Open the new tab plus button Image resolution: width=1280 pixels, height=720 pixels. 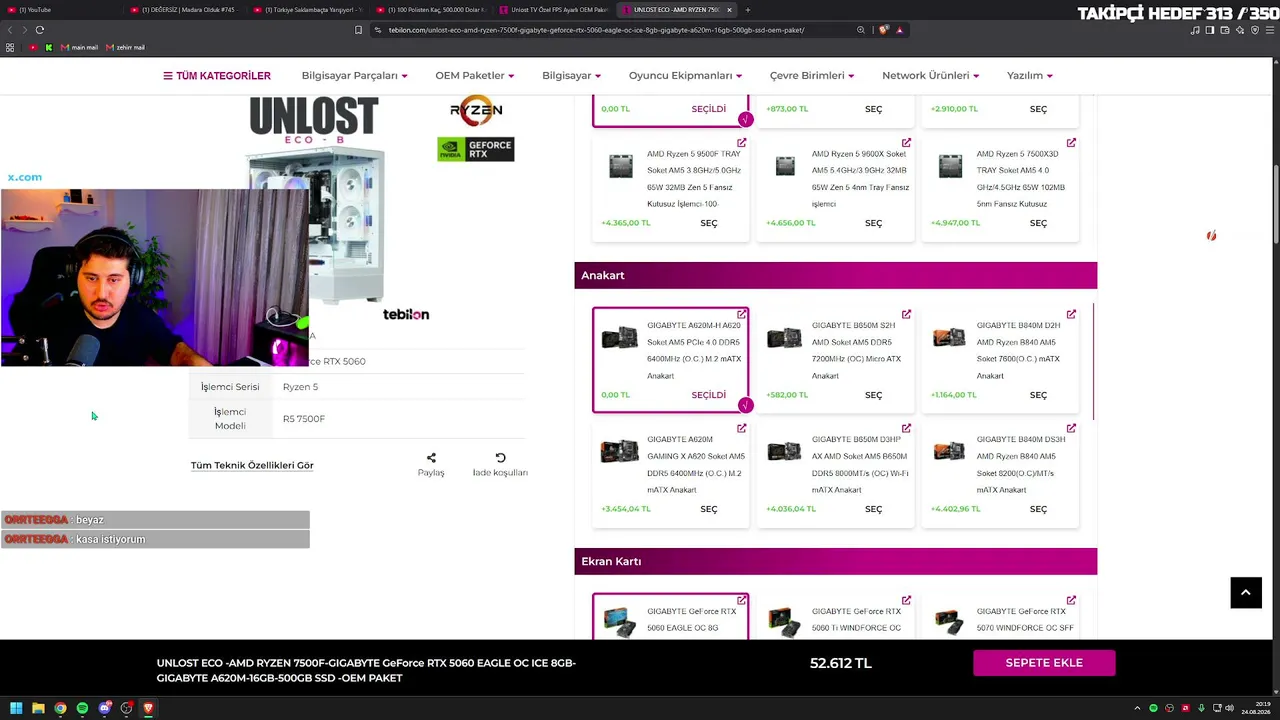pos(747,10)
